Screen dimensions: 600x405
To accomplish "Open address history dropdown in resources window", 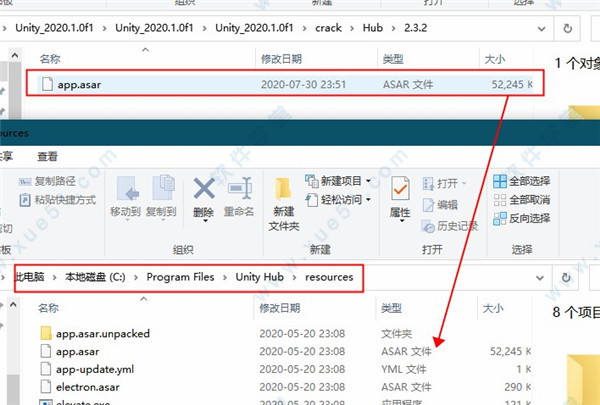I will (540, 278).
